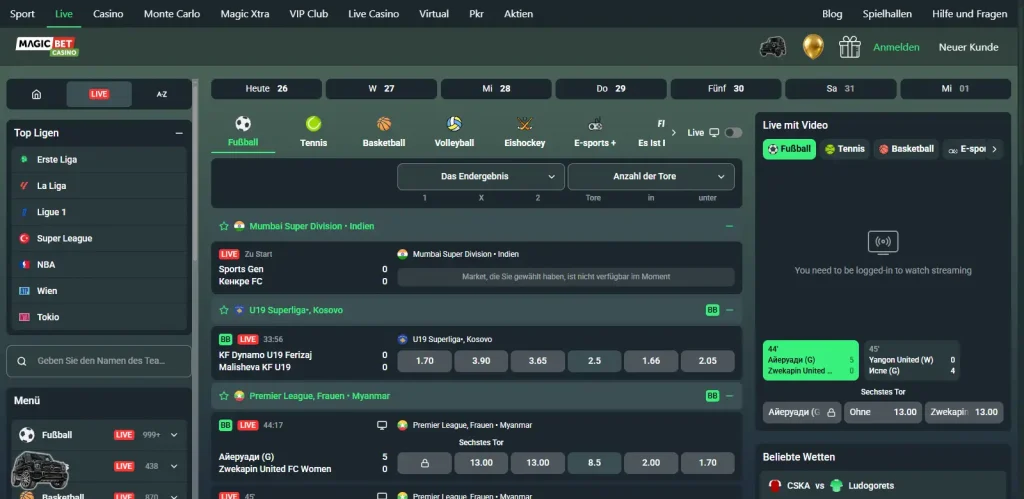Select odds 1.70 for KF Dynamo U19
This screenshot has width=1024, height=499.
click(x=424, y=361)
